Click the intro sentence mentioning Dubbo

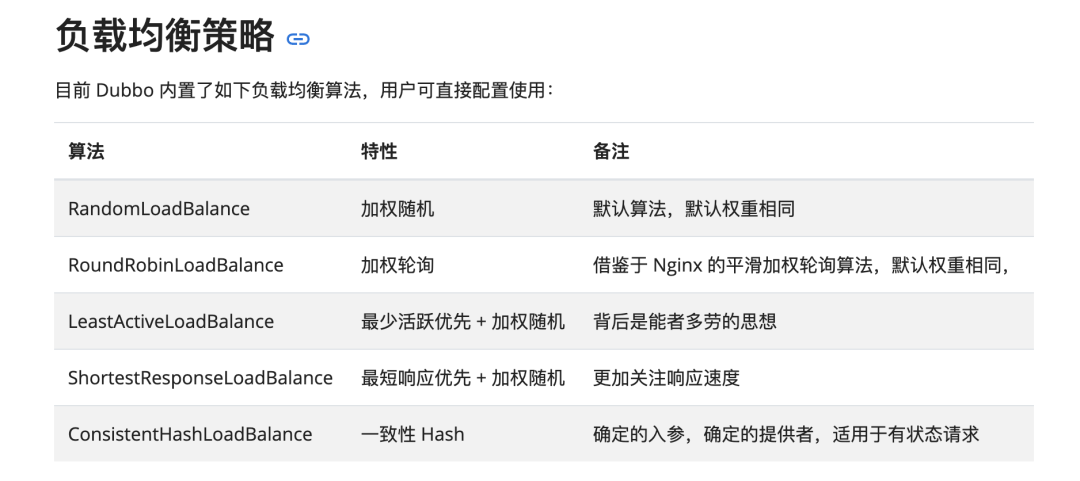[x=304, y=91]
